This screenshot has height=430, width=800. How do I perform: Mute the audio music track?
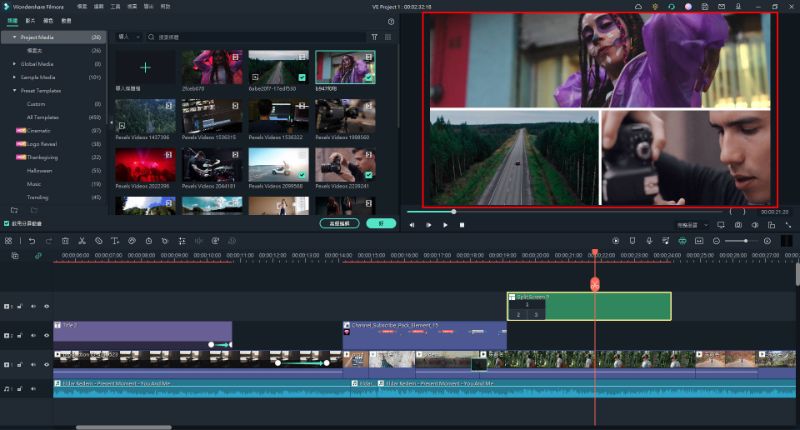tap(33, 389)
